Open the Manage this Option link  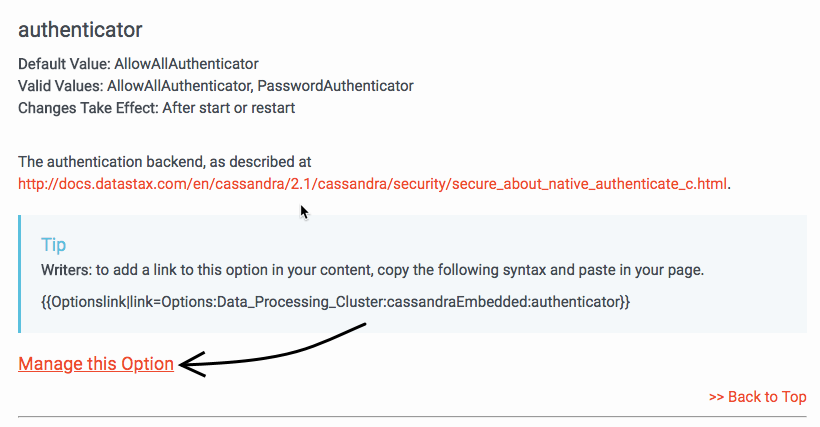(96, 364)
